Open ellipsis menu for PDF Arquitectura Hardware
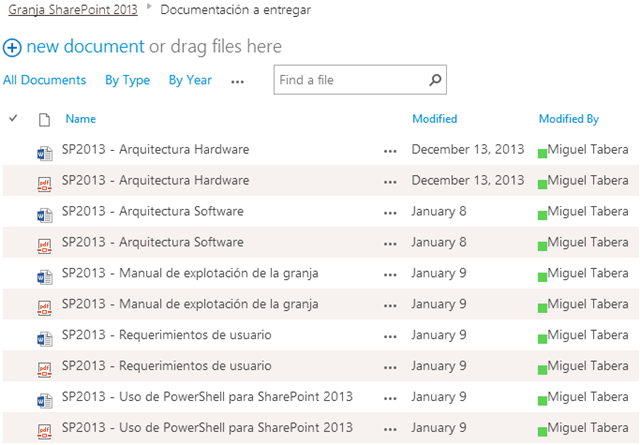Screen dimensions: 640x445 pos(390,182)
